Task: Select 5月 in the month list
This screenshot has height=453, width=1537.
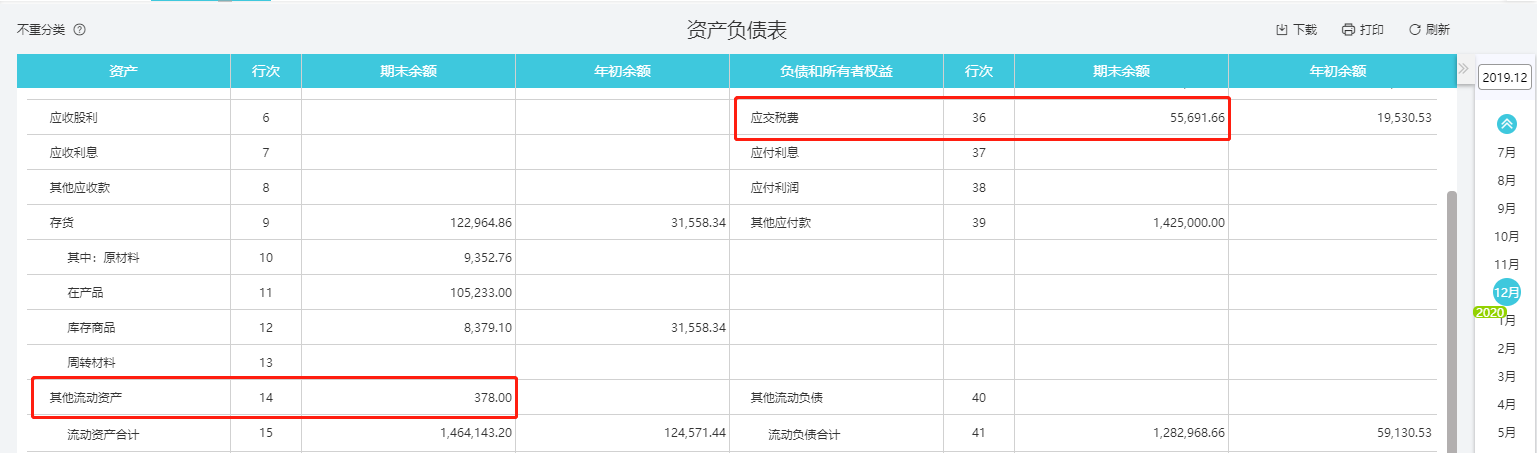Action: (x=1506, y=432)
